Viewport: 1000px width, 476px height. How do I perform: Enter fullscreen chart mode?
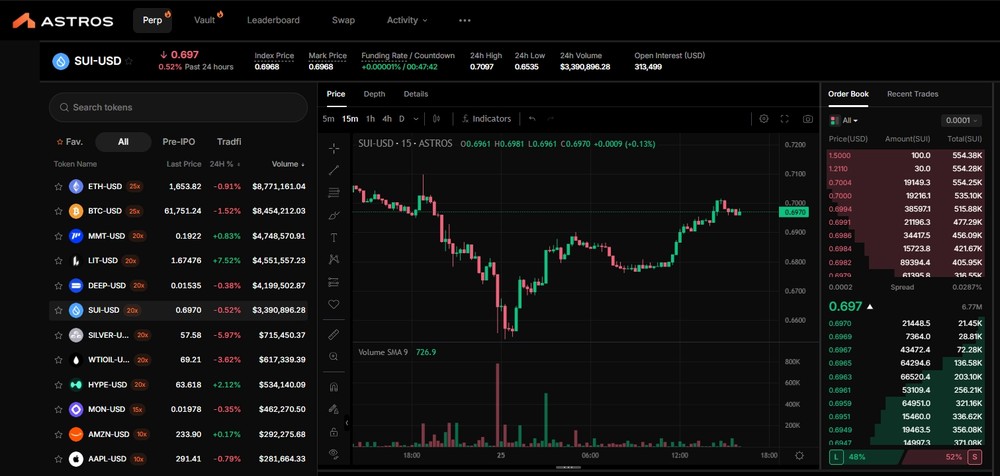[785, 119]
